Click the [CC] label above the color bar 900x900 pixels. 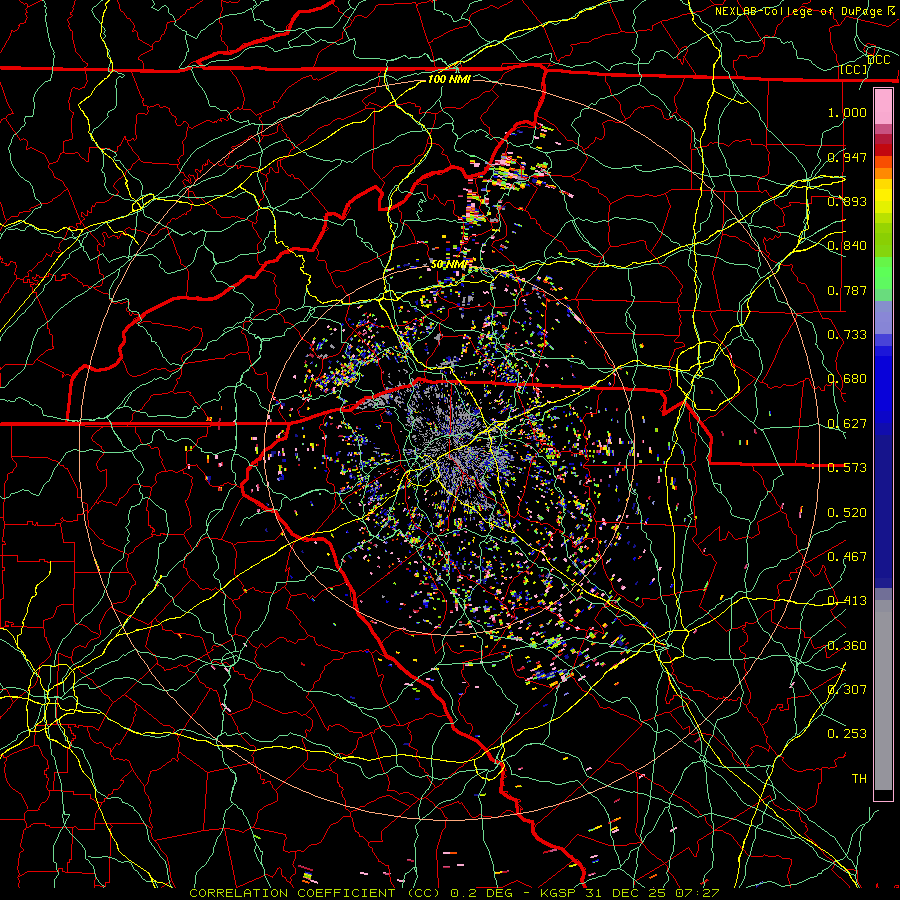(854, 69)
